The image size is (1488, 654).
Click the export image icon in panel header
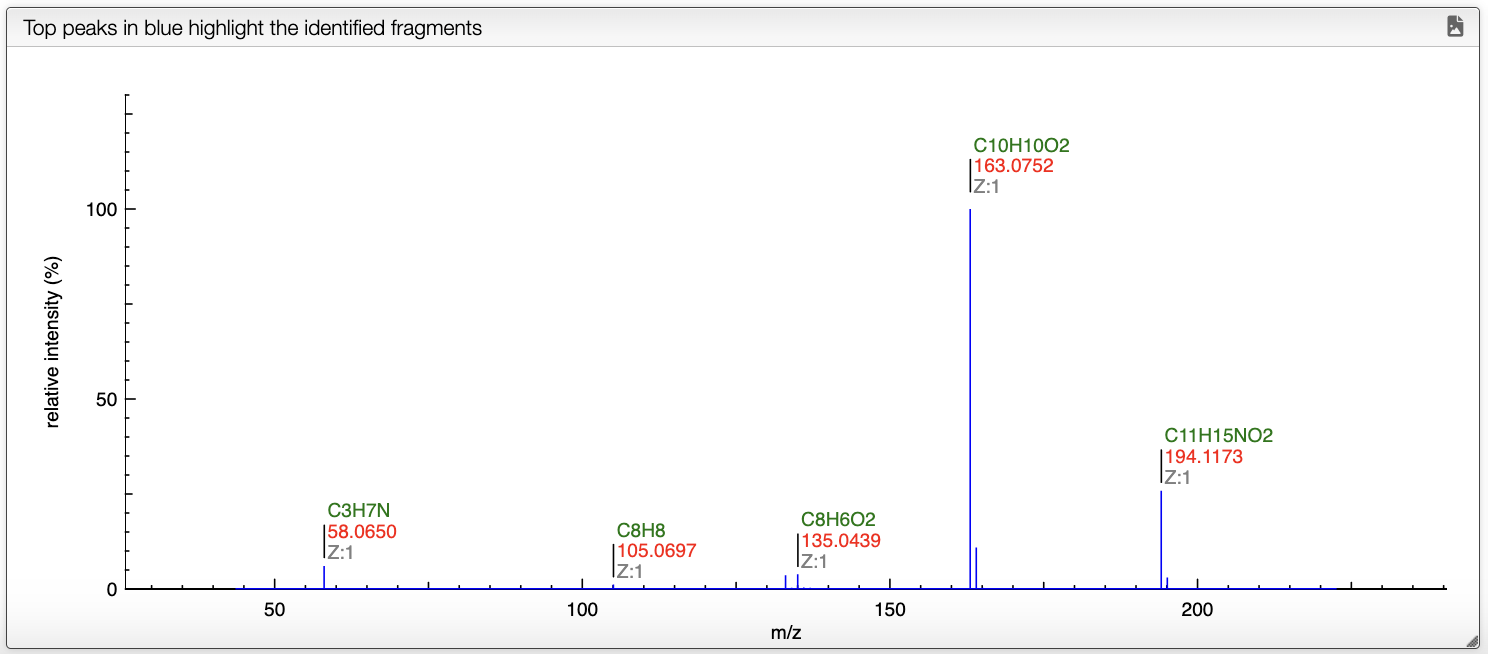(1455, 27)
